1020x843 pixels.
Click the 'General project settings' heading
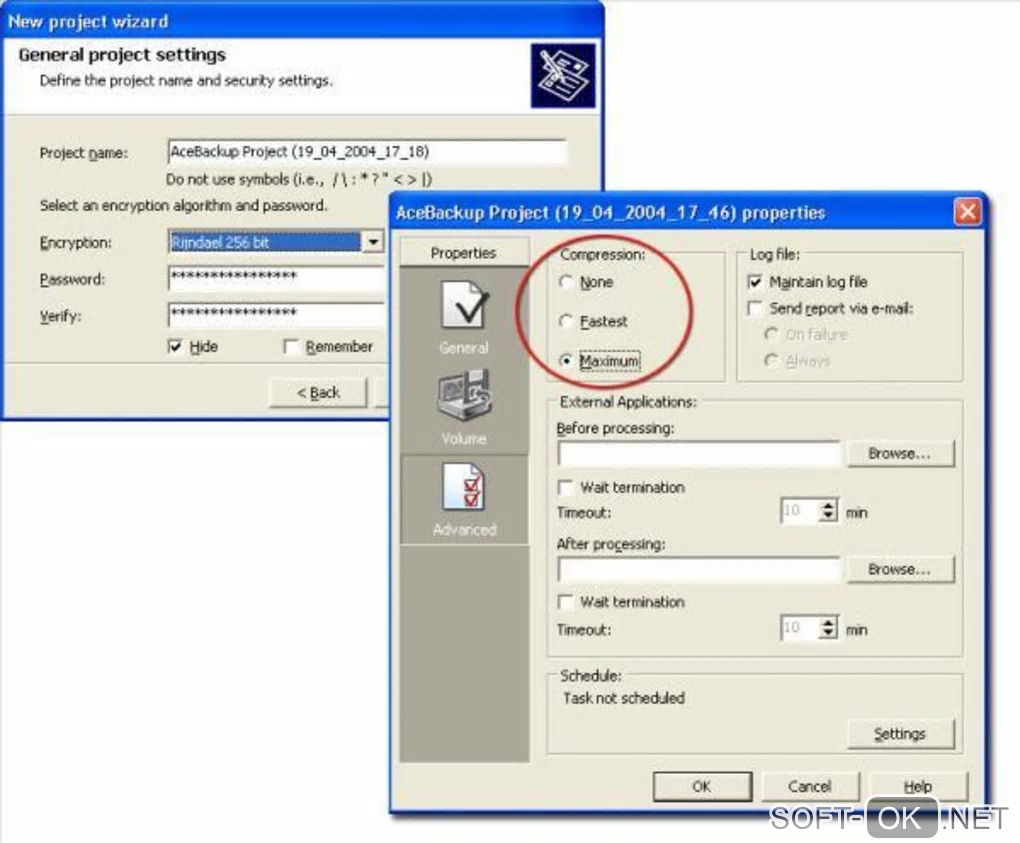122,55
